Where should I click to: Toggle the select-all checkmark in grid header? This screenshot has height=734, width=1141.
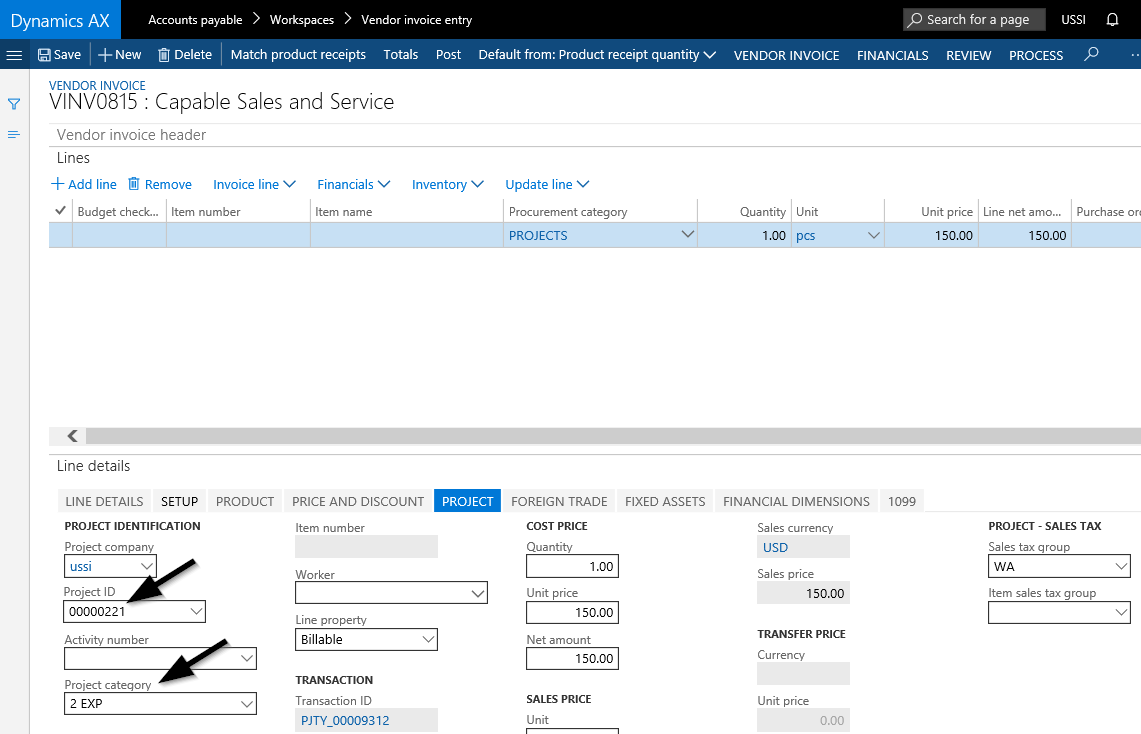pos(60,211)
